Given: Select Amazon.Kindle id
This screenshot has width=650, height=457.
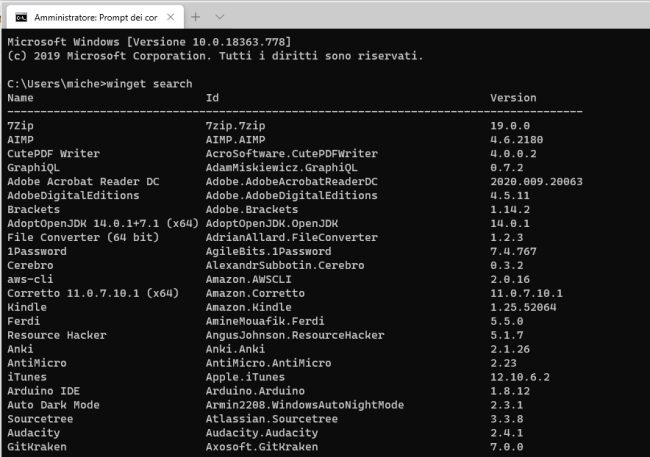Looking at the screenshot, I should point(249,307).
